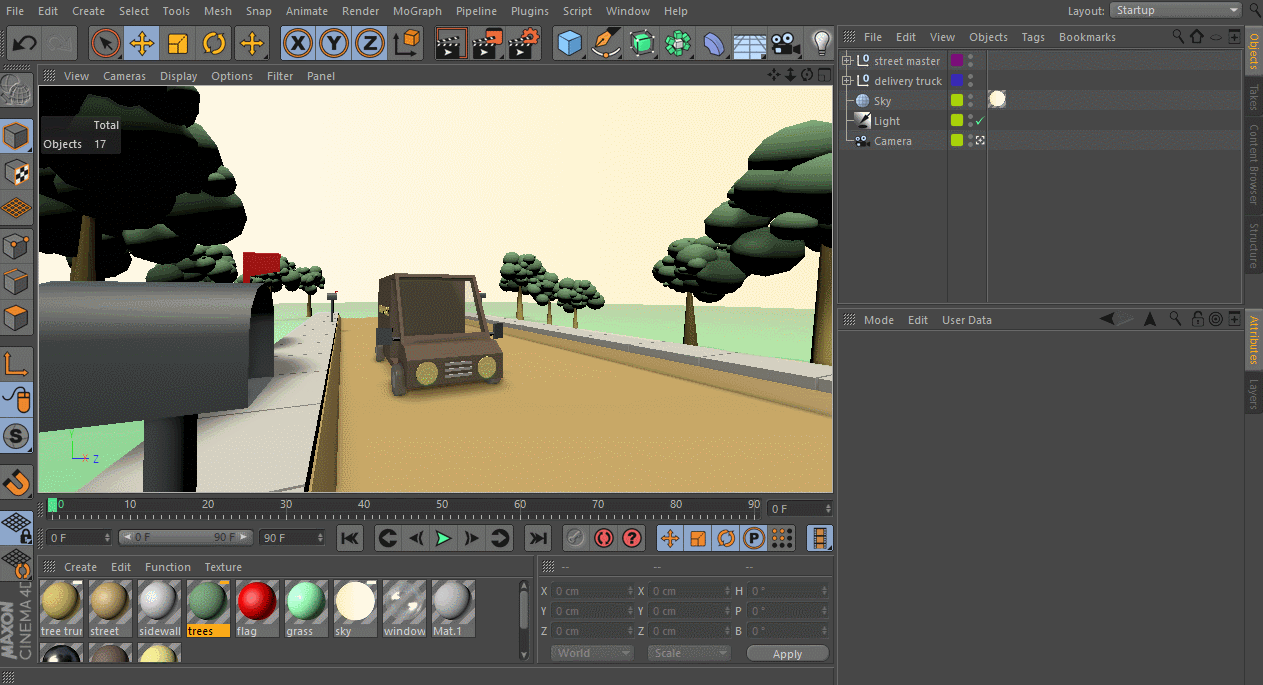
Task: Enable the Axis mode L icon
Action: coord(17,365)
